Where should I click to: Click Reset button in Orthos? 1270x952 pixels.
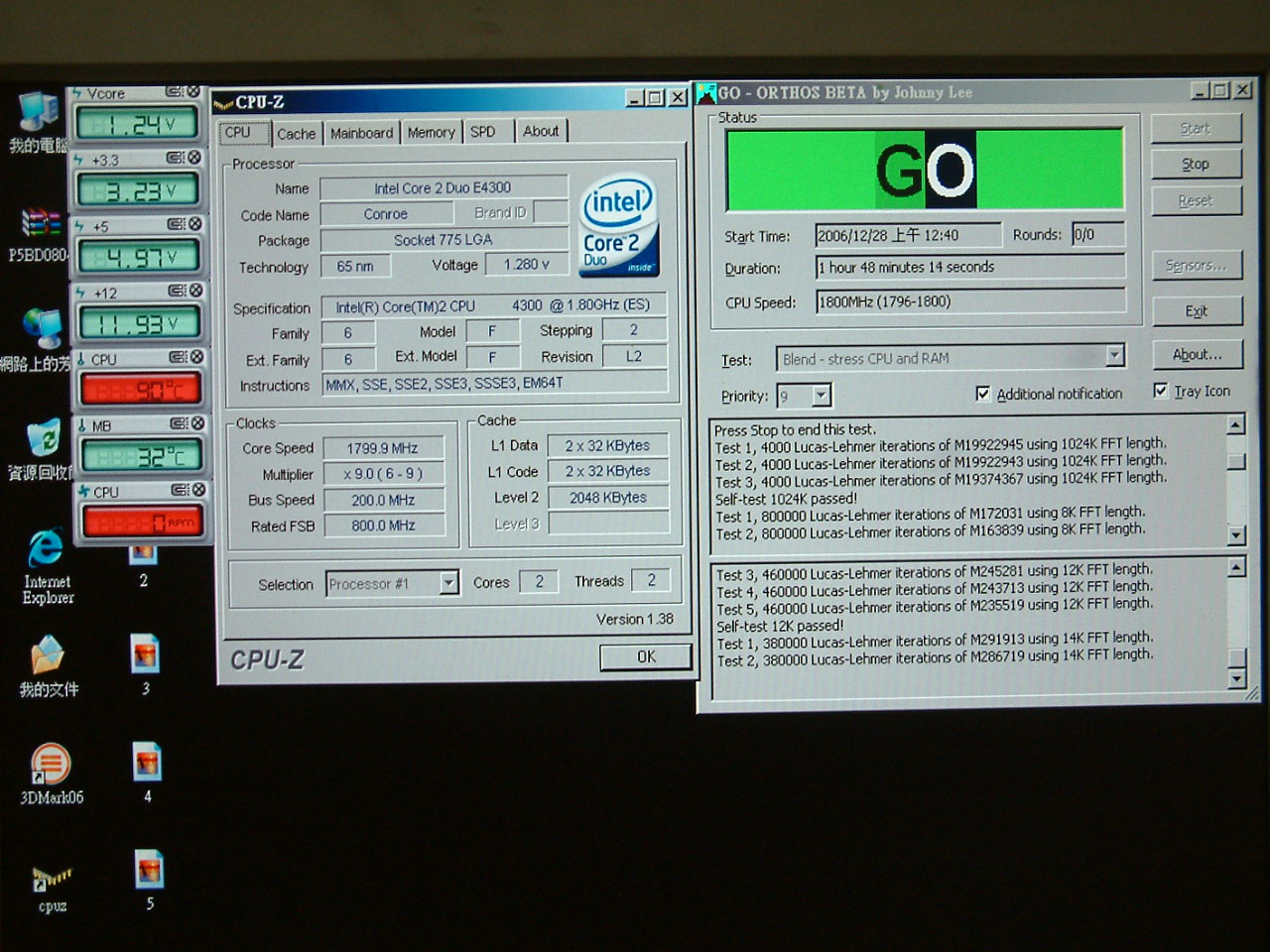tap(1196, 200)
